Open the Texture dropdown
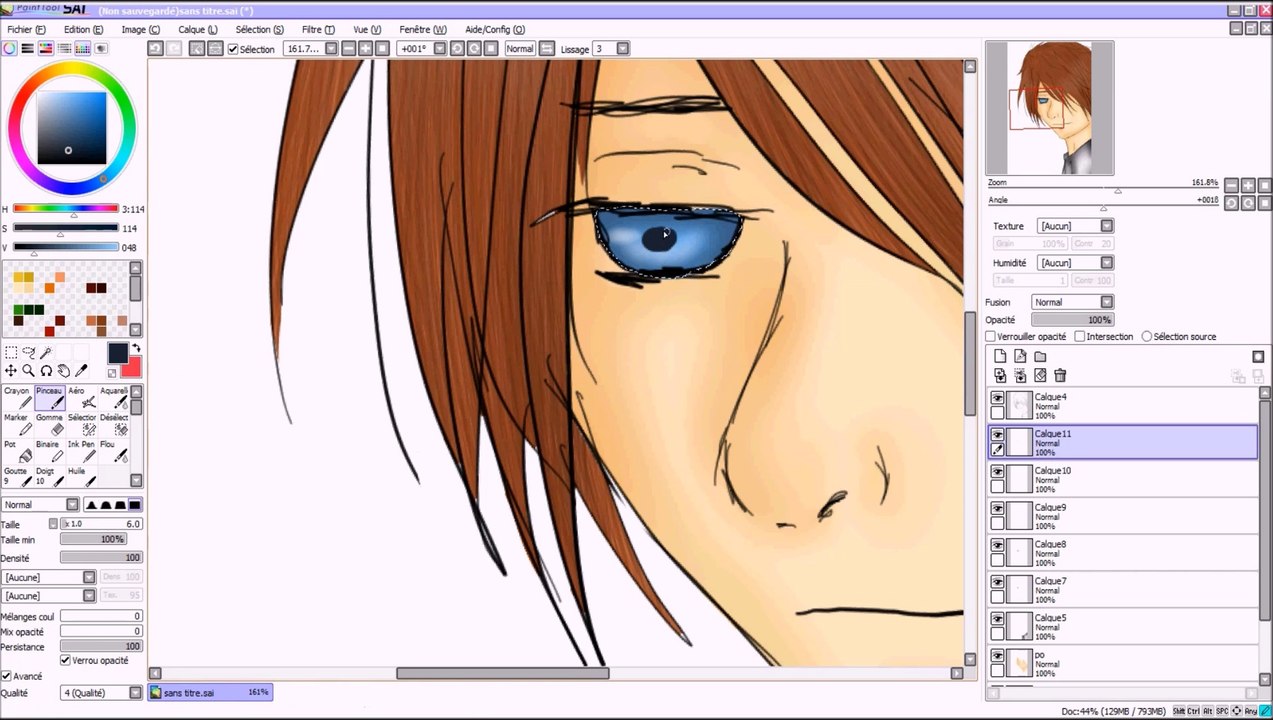Screen dimensions: 1273x720 tap(1075, 226)
